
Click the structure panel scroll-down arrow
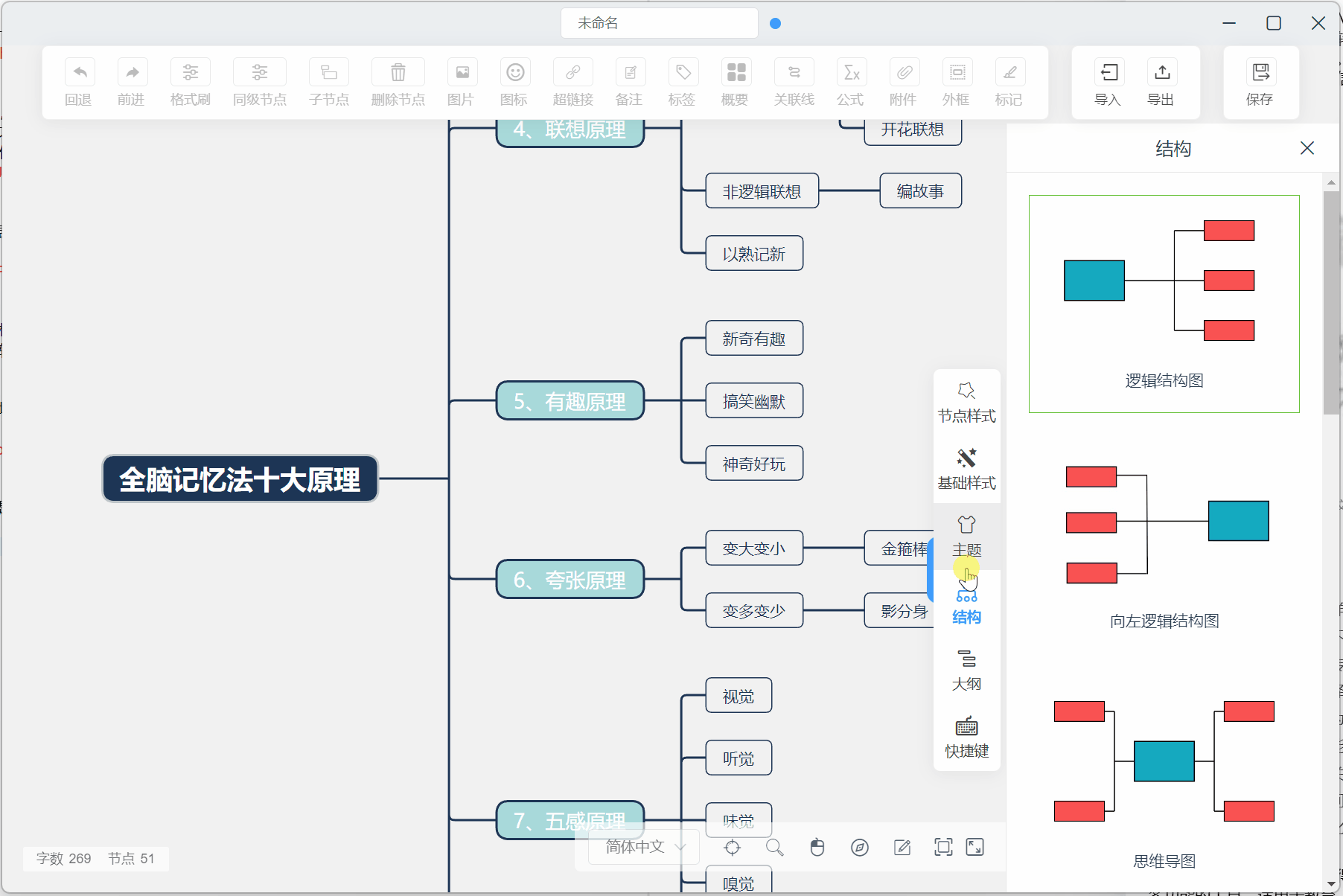(x=1331, y=883)
